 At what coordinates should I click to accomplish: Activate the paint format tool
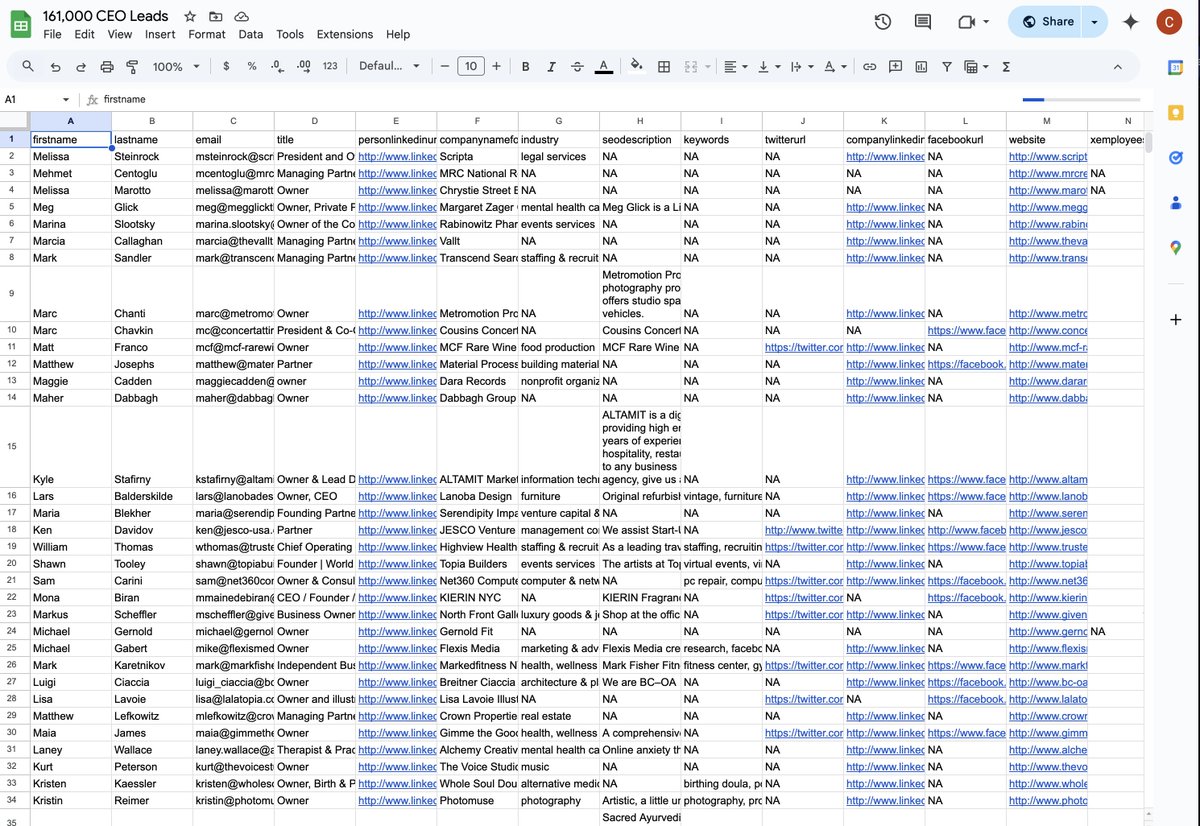coord(133,66)
